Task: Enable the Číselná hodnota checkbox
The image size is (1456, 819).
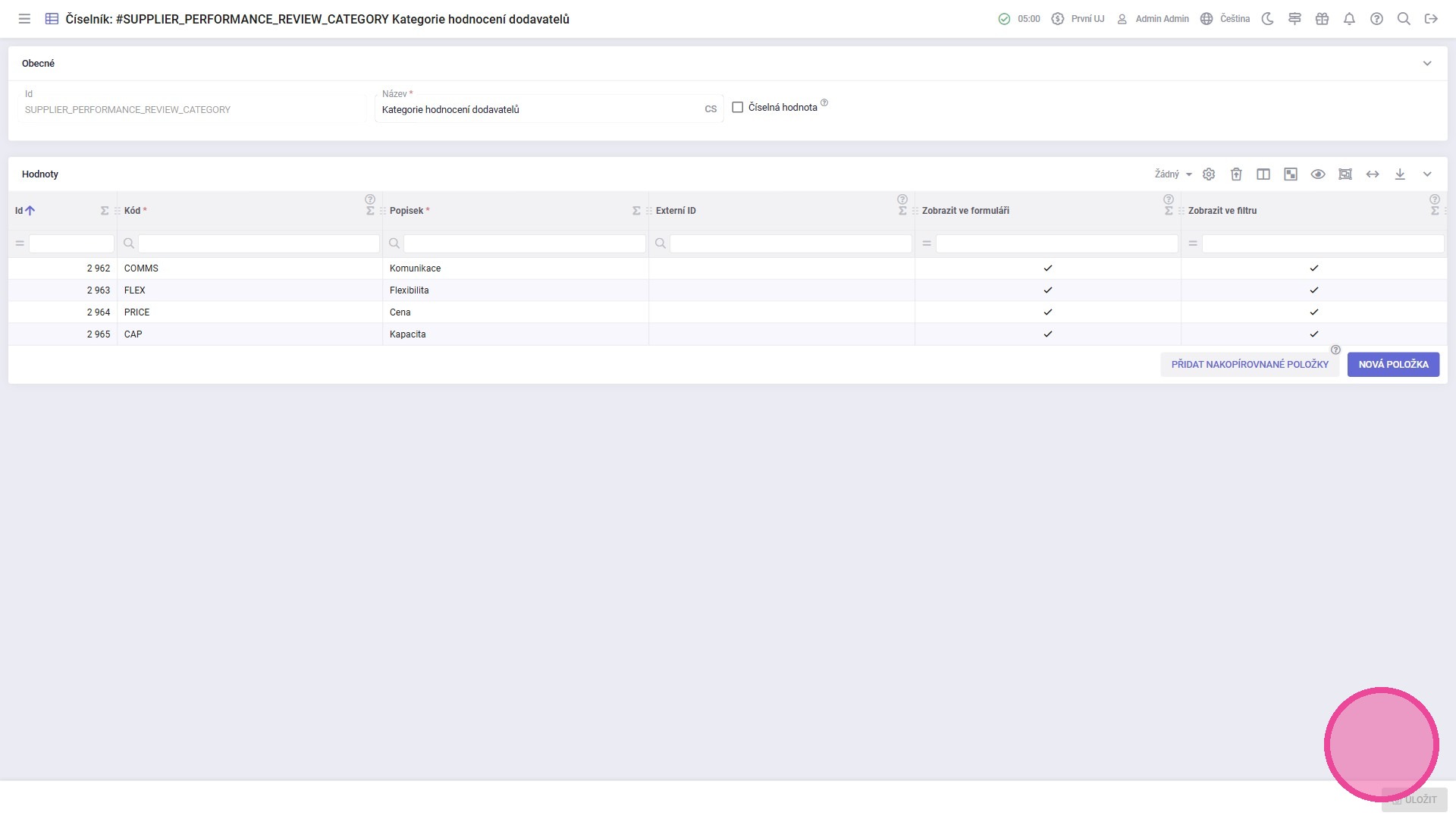Action: (x=737, y=108)
